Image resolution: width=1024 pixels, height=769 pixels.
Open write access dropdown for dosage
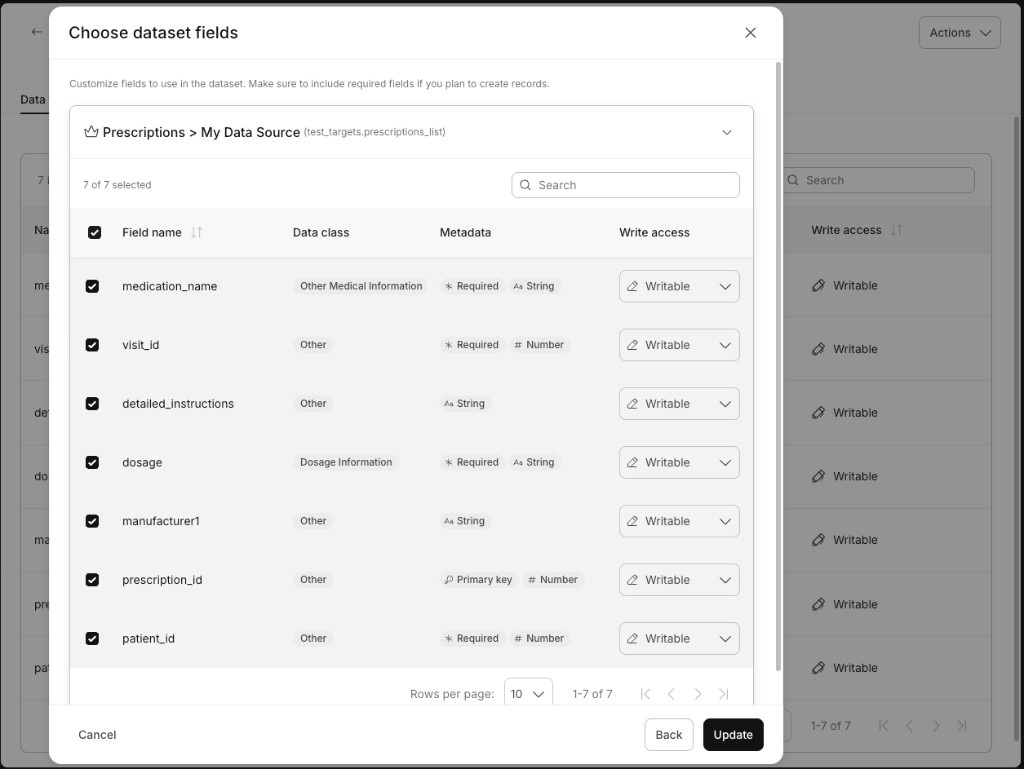[679, 462]
